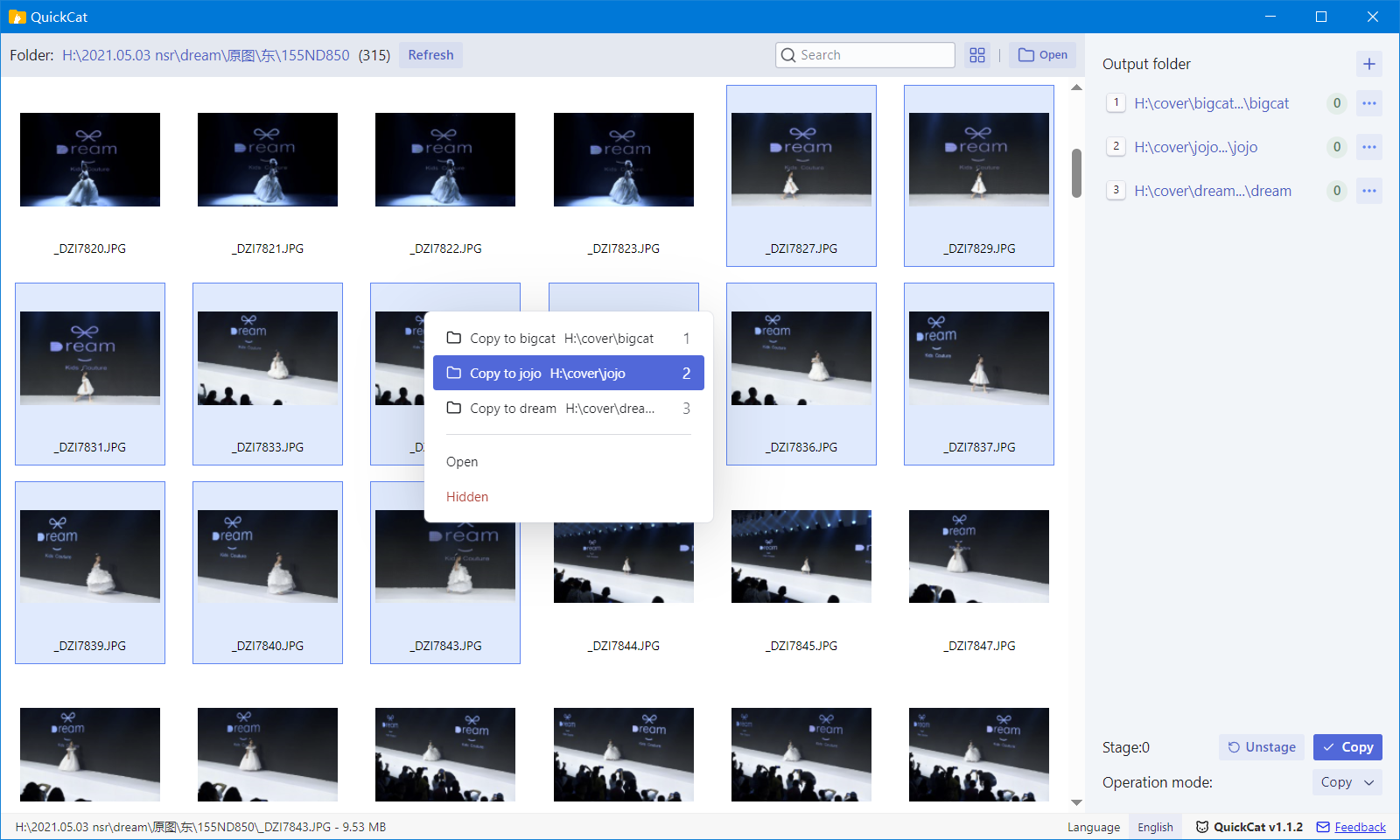Open the English language selector

pyautogui.click(x=1155, y=827)
